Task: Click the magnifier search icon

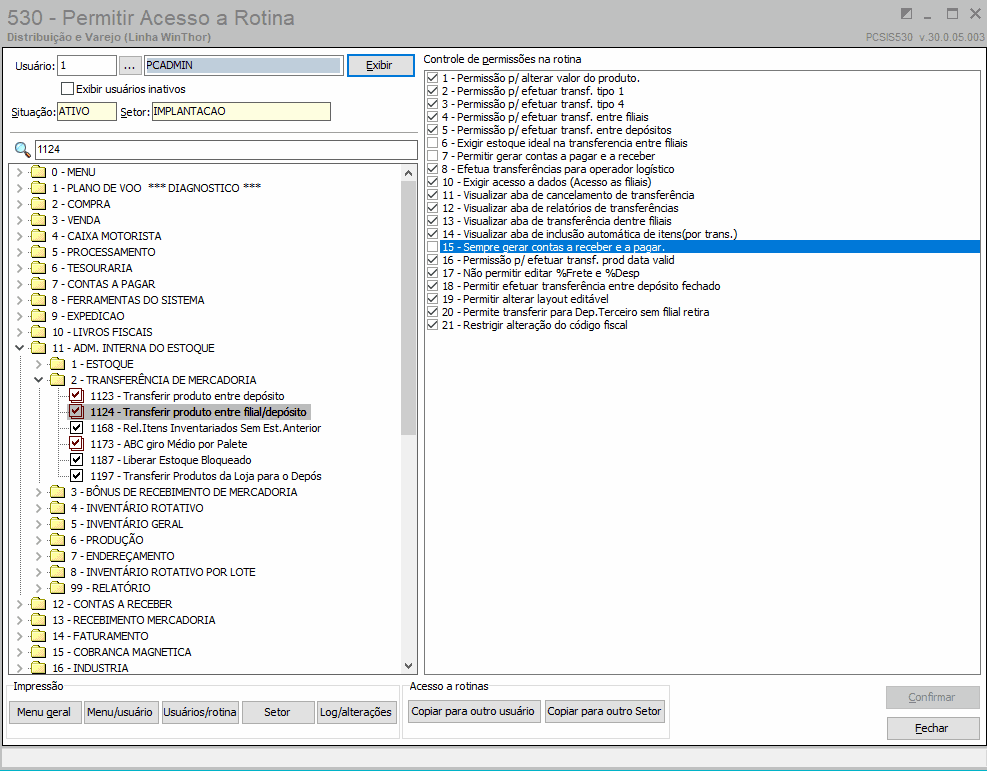Action: pyautogui.click(x=23, y=149)
